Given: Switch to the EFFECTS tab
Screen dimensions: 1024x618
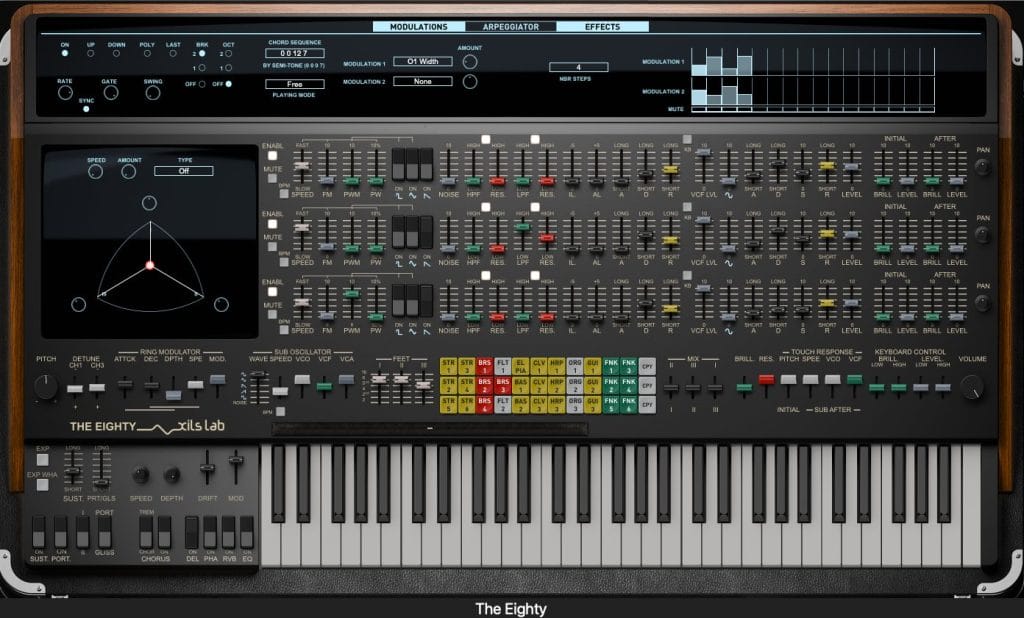Looking at the screenshot, I should pos(602,27).
